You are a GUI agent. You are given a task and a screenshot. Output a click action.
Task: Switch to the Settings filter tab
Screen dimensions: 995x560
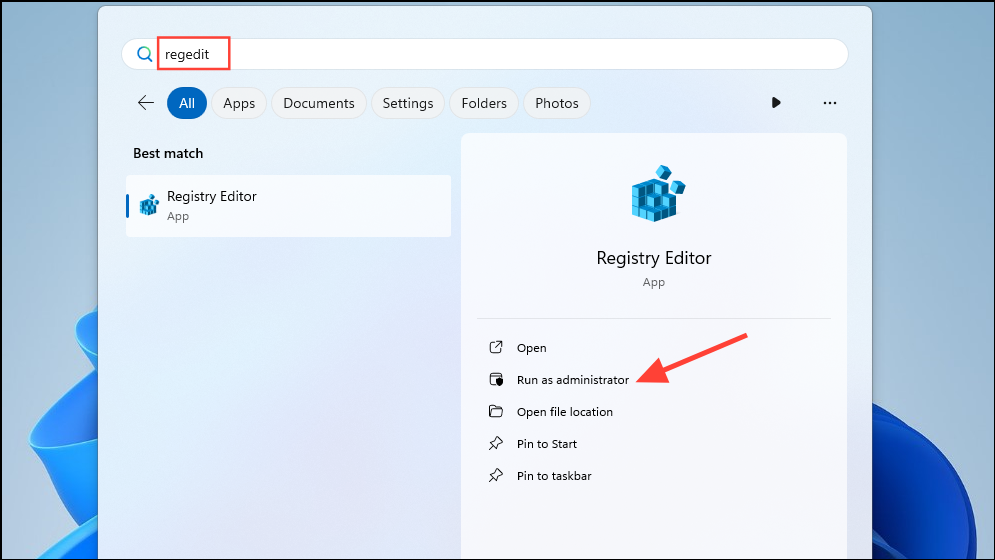coord(407,103)
